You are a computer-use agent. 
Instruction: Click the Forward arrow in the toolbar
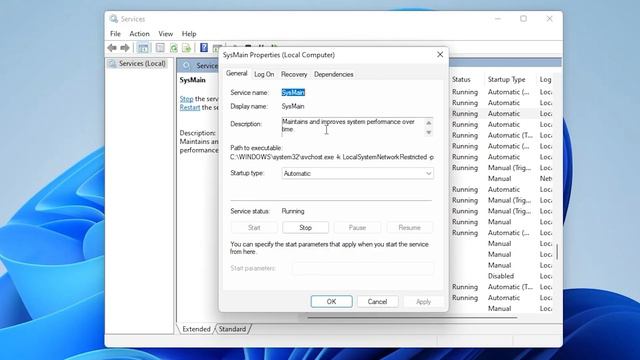pos(125,48)
